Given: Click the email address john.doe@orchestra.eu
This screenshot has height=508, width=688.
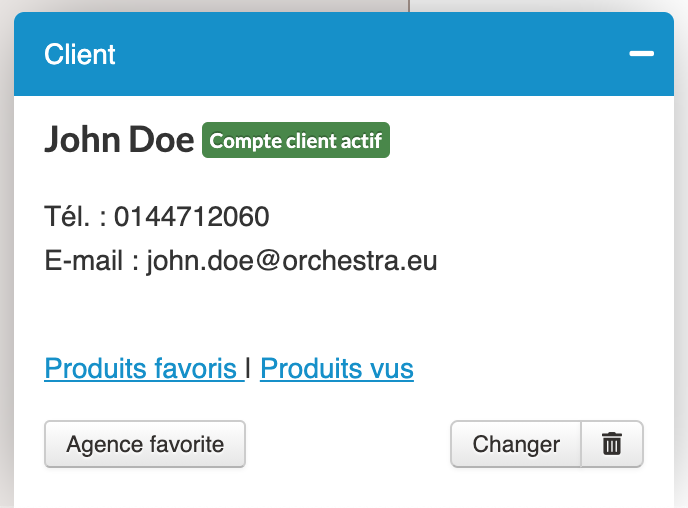Looking at the screenshot, I should click(292, 261).
